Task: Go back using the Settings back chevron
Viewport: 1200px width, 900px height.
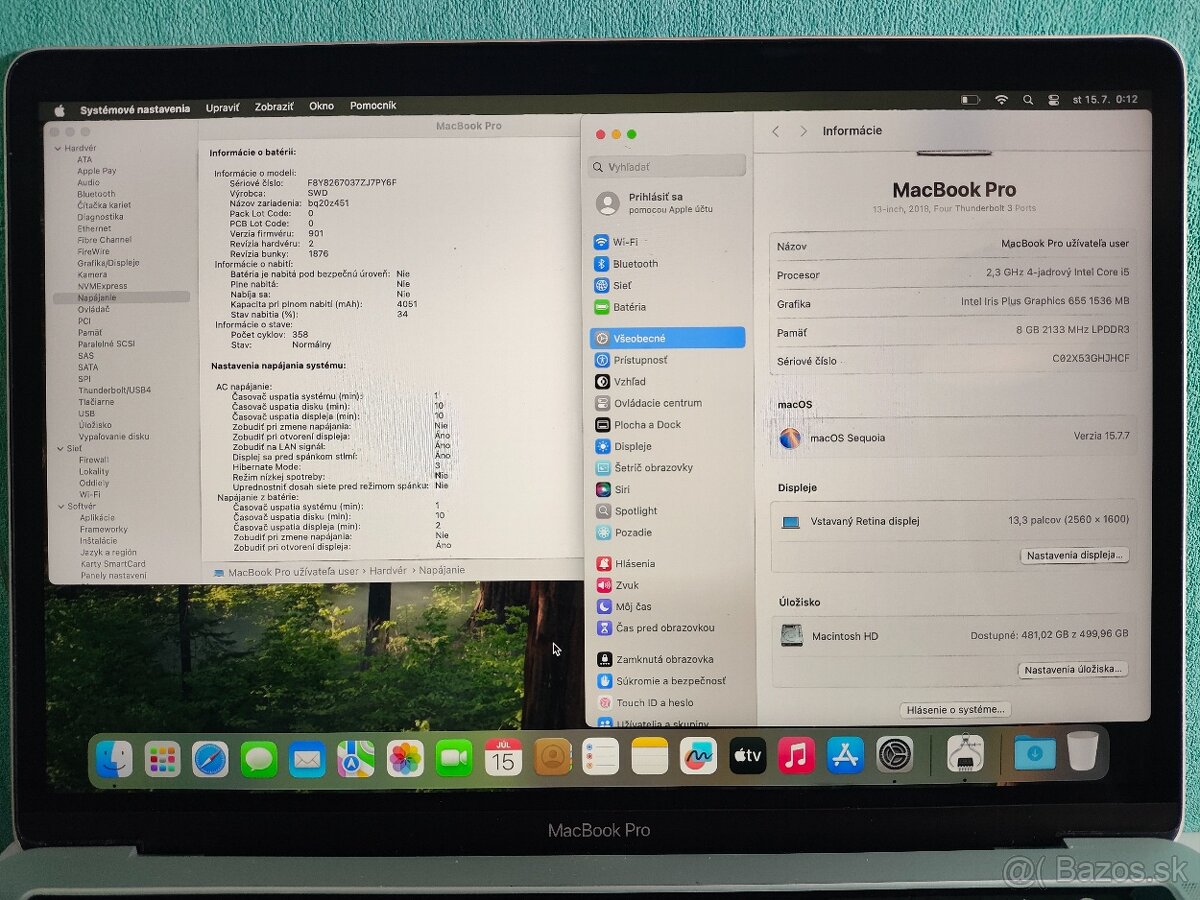Action: [776, 131]
